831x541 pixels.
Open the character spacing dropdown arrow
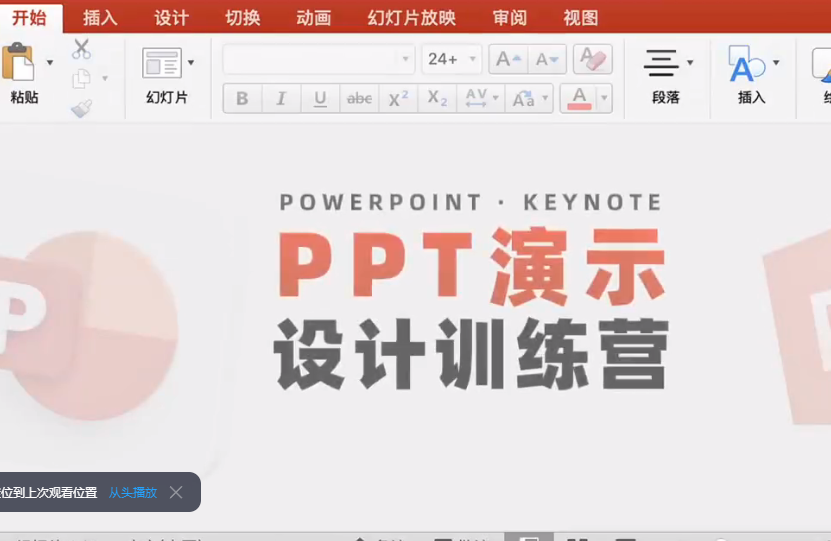point(496,98)
